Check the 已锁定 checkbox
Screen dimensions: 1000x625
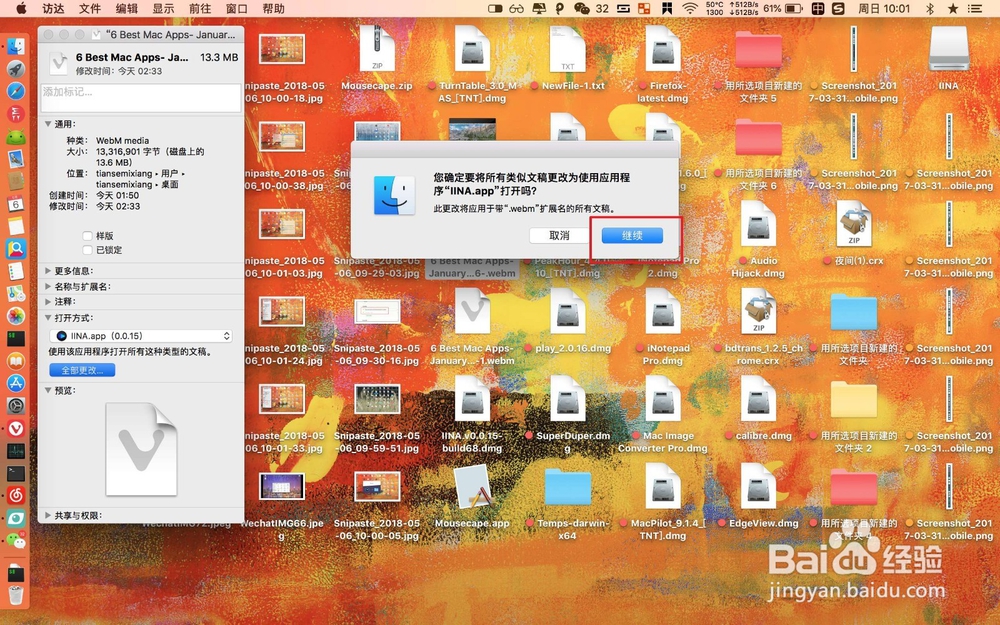pos(87,250)
